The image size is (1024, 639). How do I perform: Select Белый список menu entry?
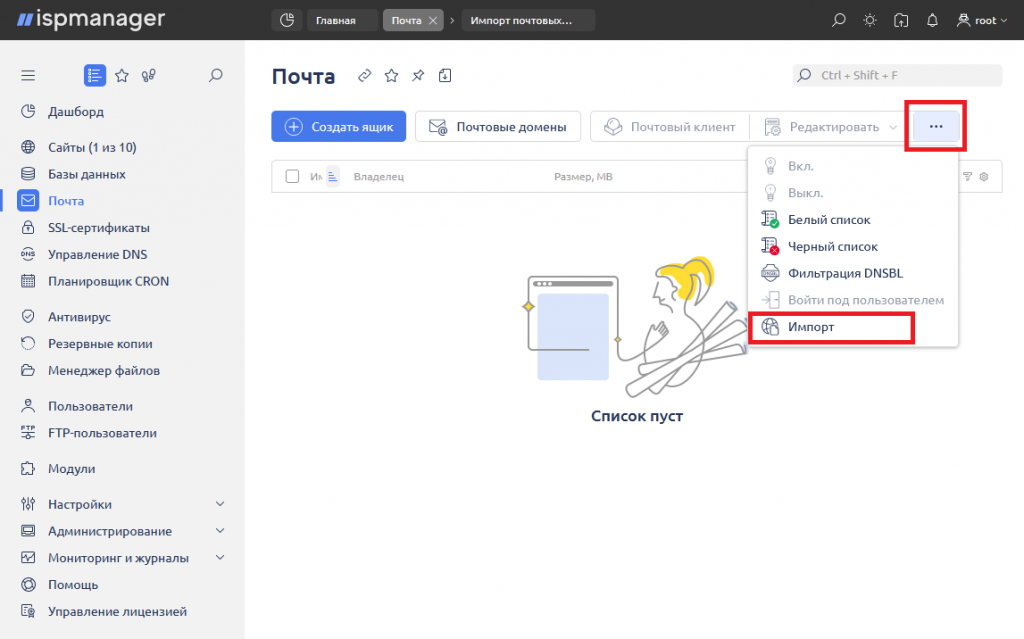click(853, 220)
